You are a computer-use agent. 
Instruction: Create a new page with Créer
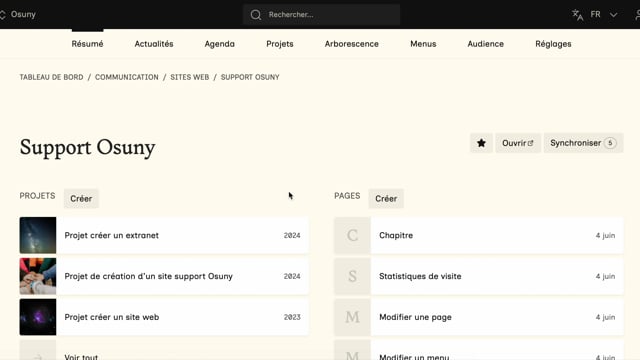[386, 199]
